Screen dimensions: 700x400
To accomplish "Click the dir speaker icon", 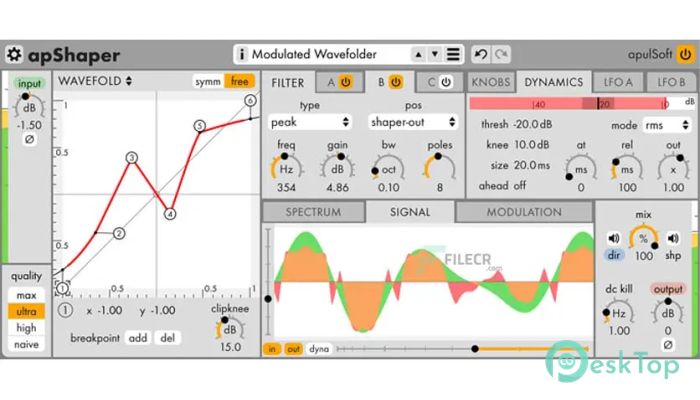I will click(614, 238).
